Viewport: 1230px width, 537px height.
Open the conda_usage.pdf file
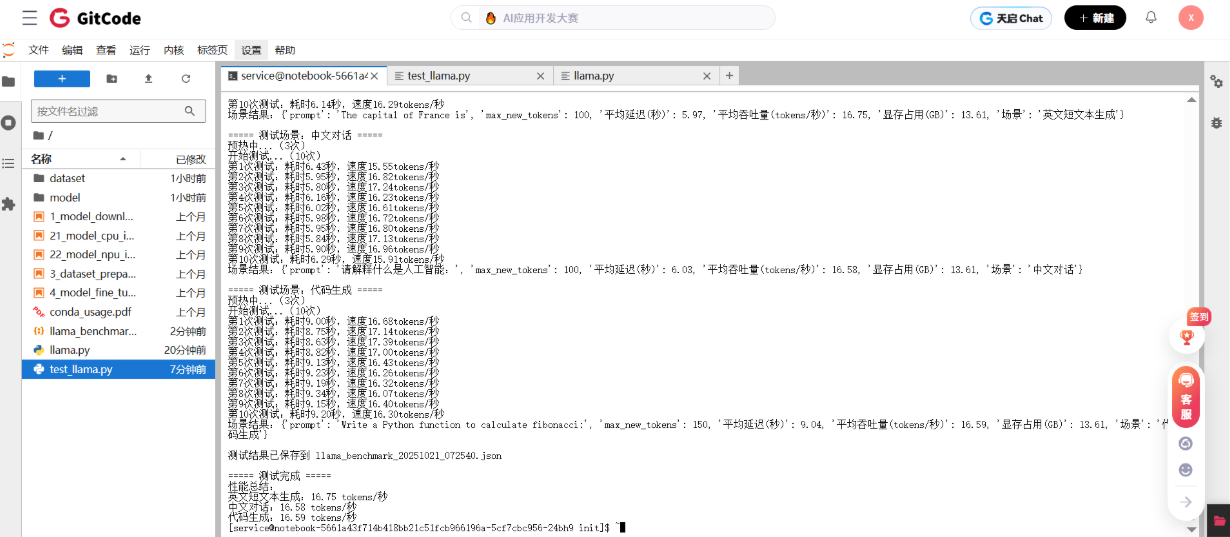point(91,311)
